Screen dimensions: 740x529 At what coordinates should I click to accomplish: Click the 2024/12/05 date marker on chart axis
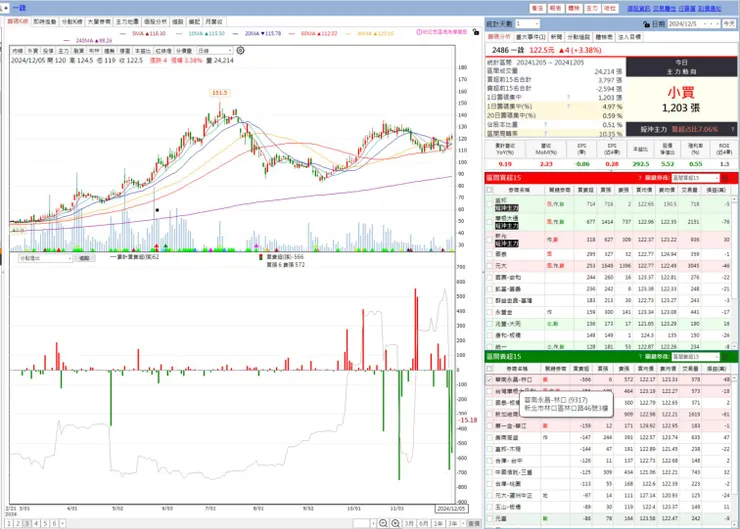point(451,509)
